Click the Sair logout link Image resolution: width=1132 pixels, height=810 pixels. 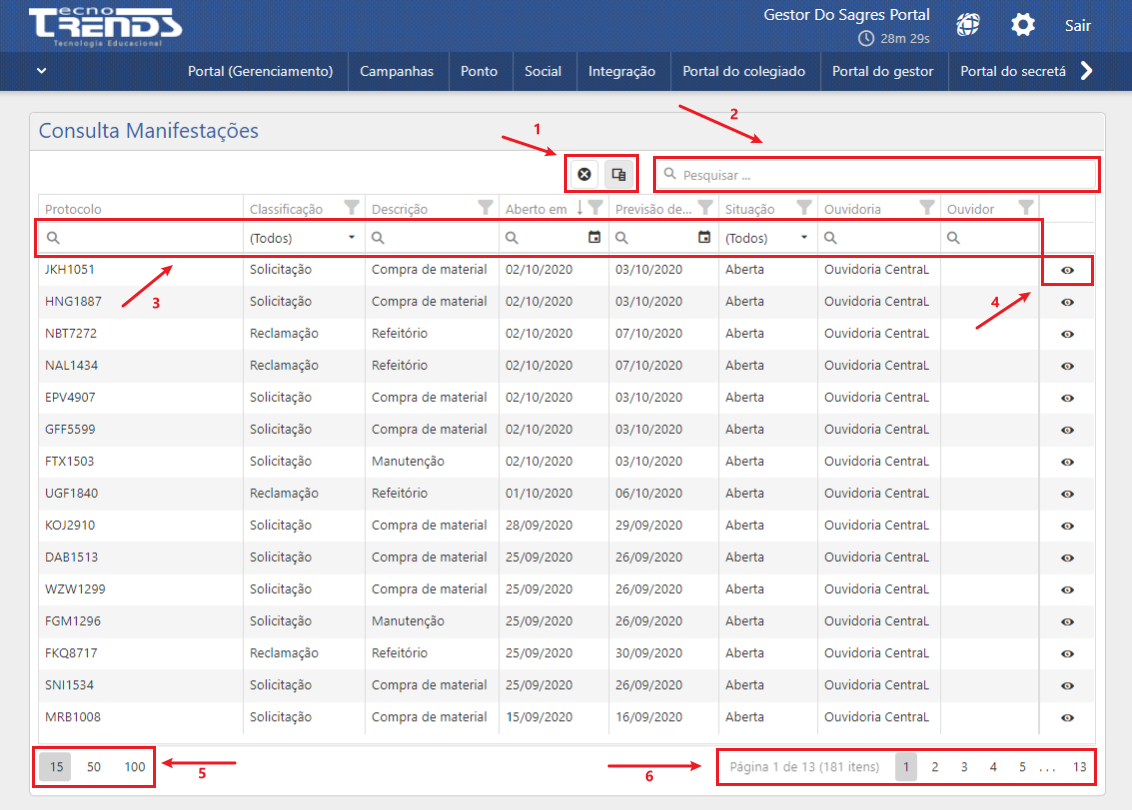pos(1078,26)
